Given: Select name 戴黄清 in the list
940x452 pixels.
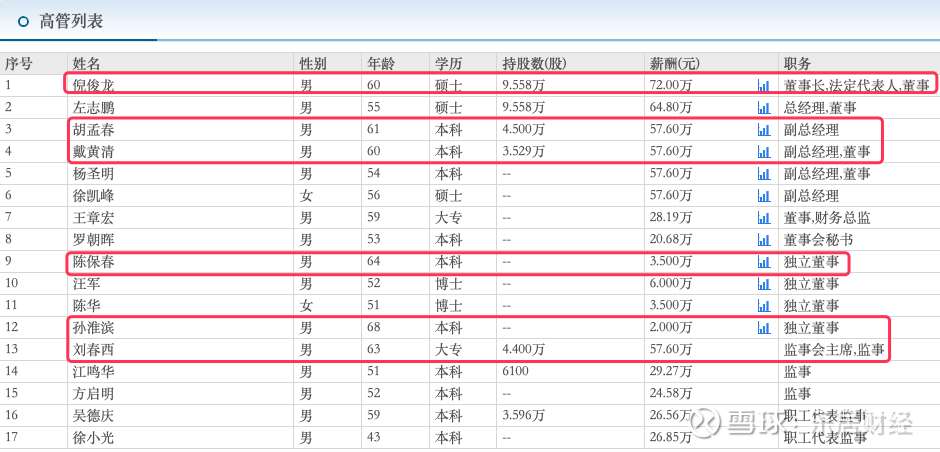Looking at the screenshot, I should [x=93, y=152].
